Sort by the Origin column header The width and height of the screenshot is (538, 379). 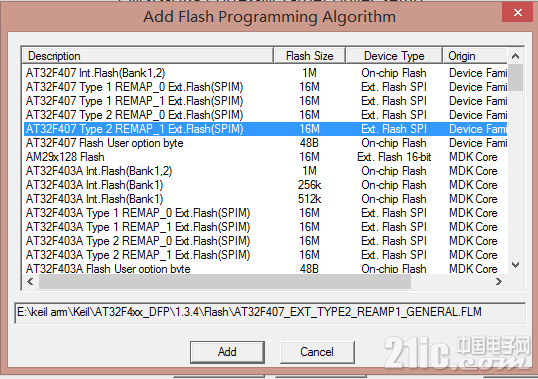pos(475,56)
